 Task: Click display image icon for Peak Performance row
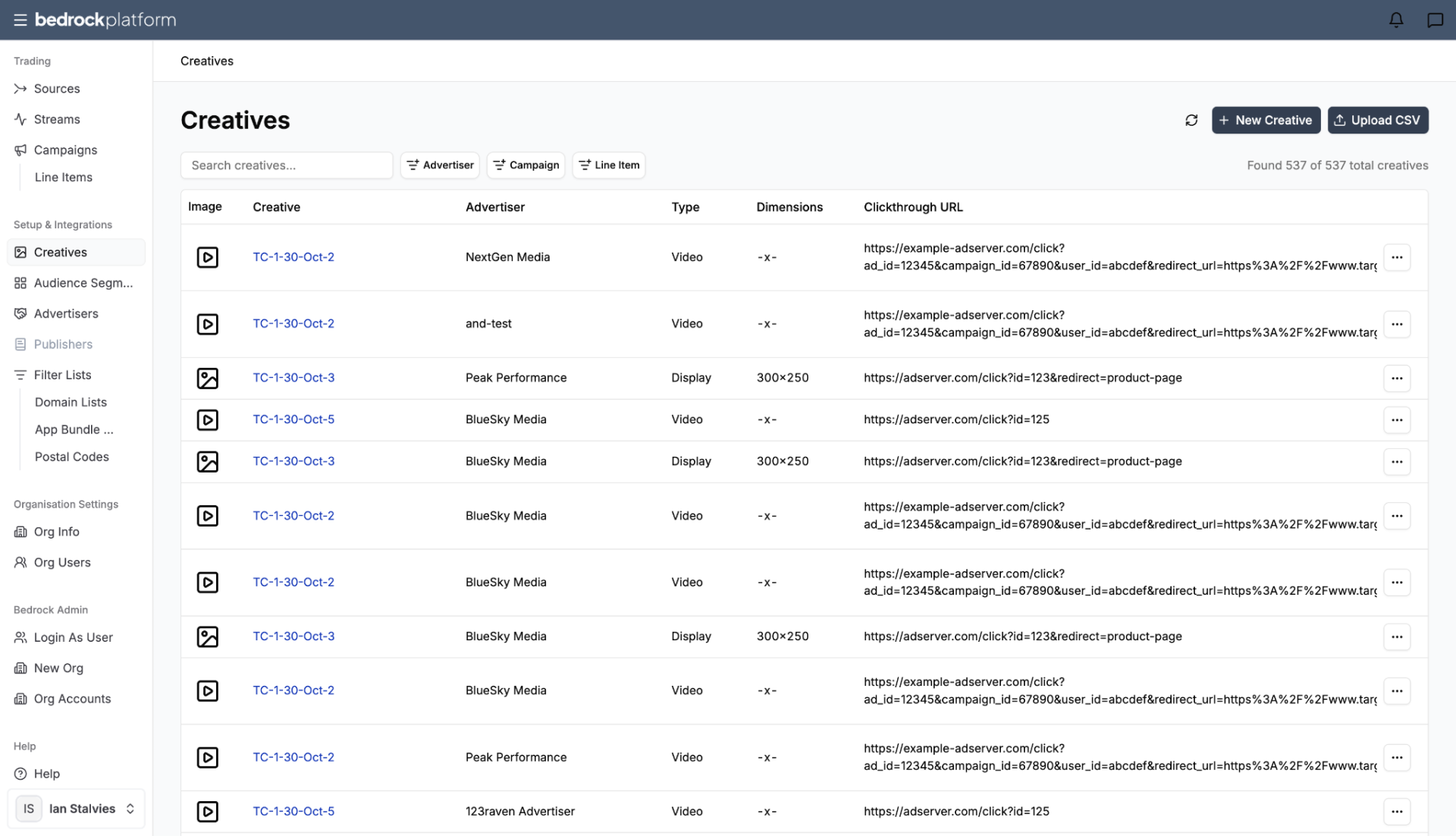[x=207, y=378]
